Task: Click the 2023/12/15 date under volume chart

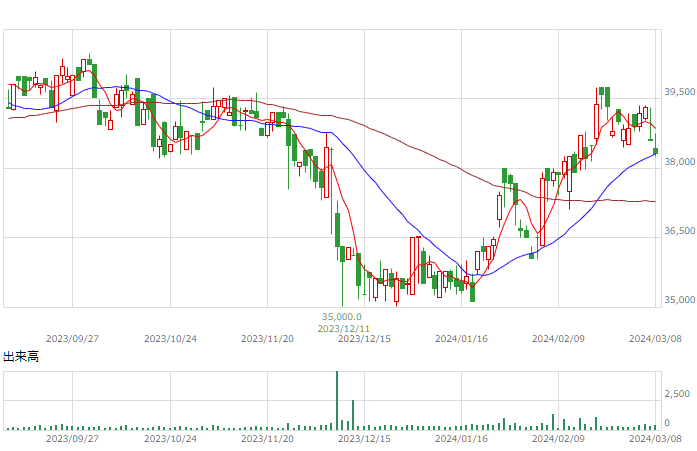Action: (x=365, y=439)
